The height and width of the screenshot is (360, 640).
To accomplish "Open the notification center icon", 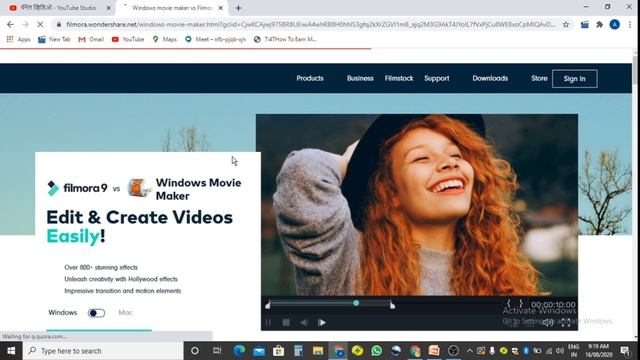I will [624, 351].
